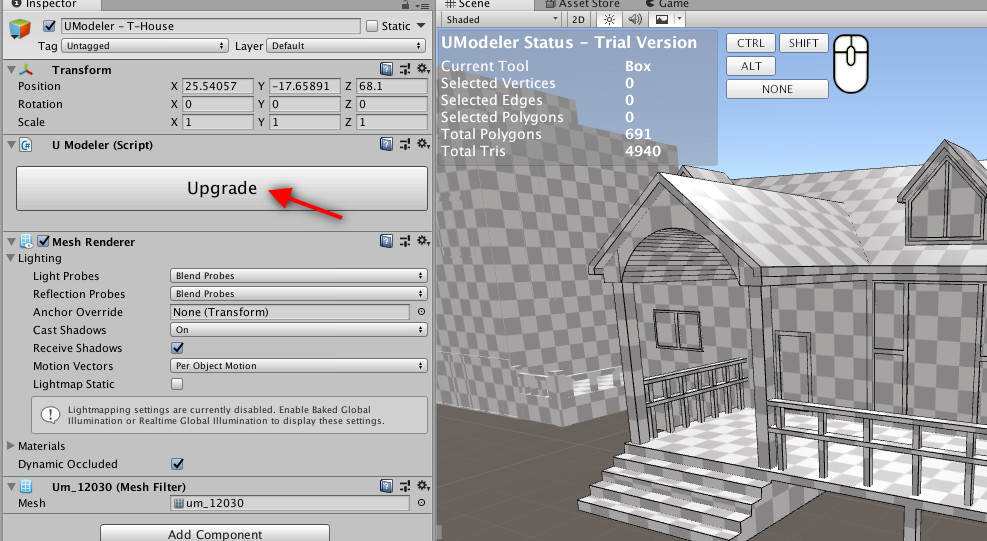The height and width of the screenshot is (541, 987).
Task: Click the NONE button
Action: (x=777, y=89)
